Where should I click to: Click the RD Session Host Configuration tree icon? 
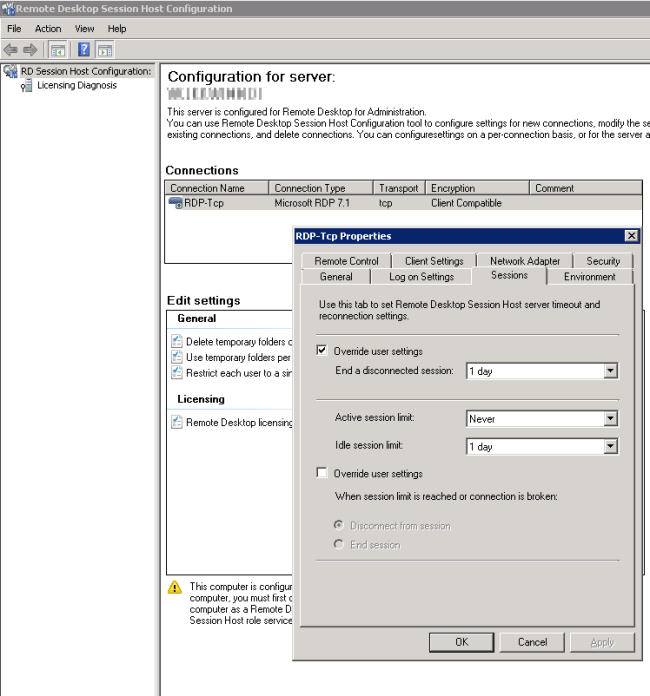click(x=10, y=71)
